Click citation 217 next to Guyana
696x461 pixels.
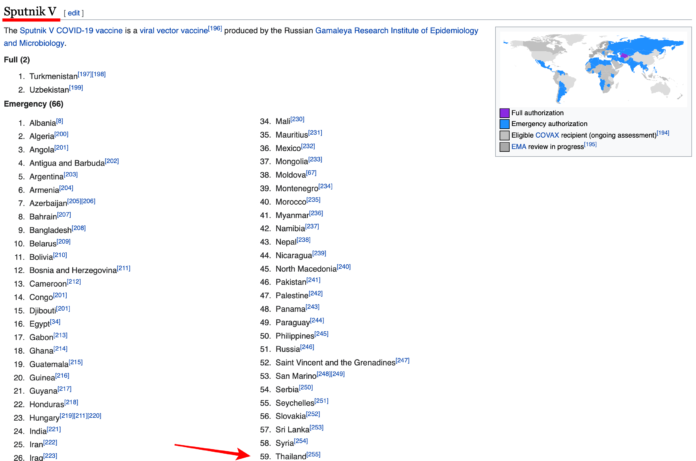click(64, 389)
